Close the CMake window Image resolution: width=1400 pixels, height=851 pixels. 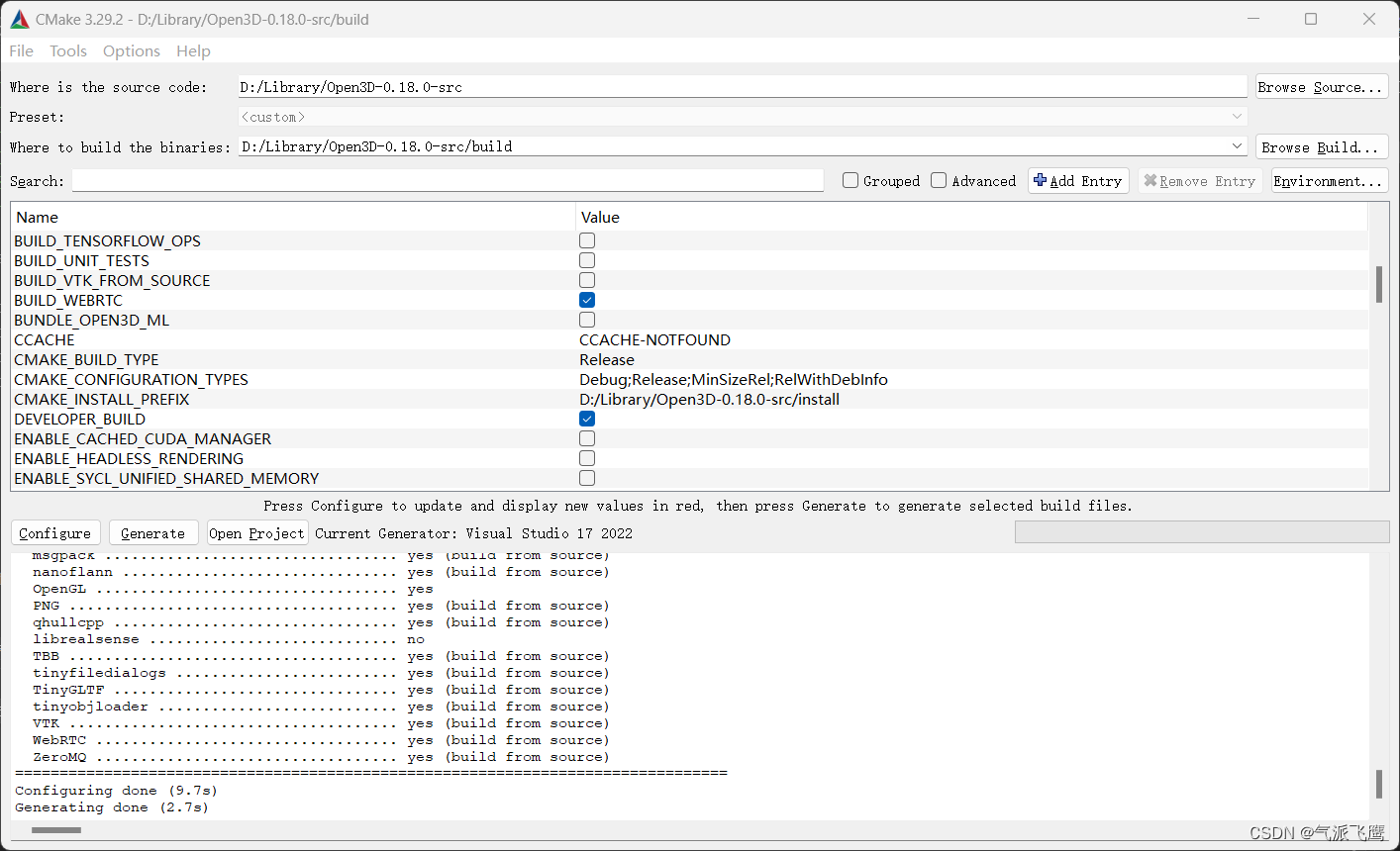(1369, 19)
